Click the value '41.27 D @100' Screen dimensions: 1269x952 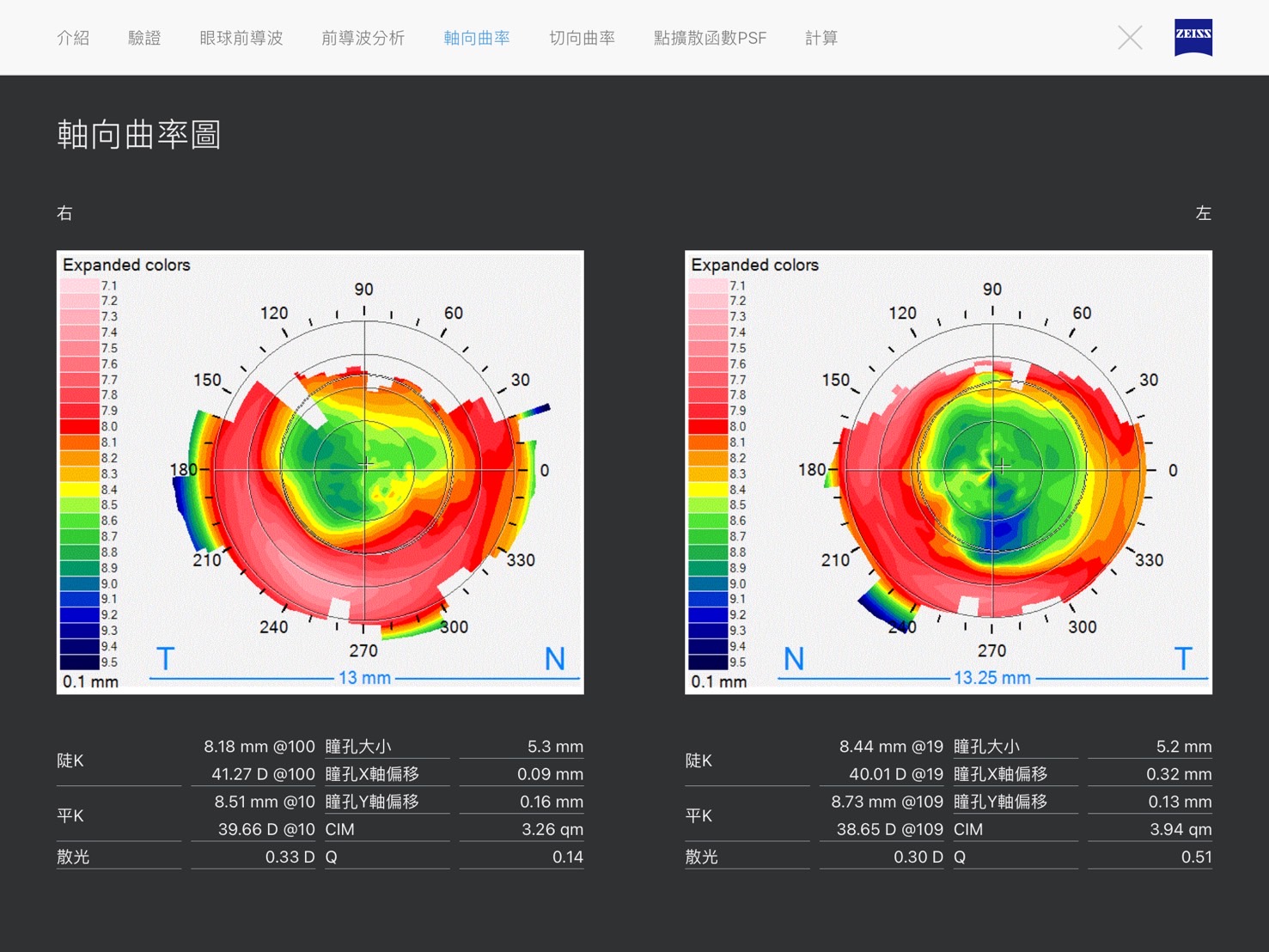click(263, 774)
